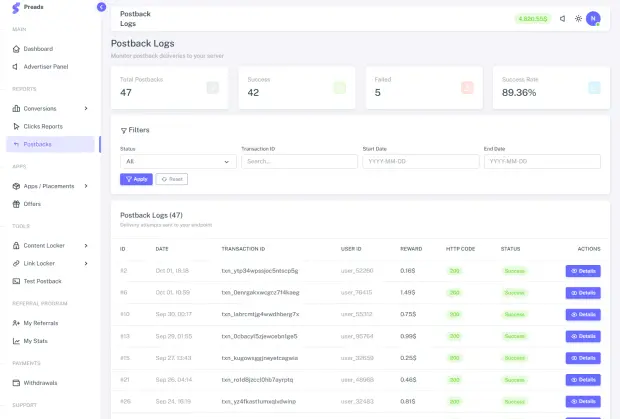Click the Dashboard home icon
Viewport: 620px width, 419px height.
16,49
